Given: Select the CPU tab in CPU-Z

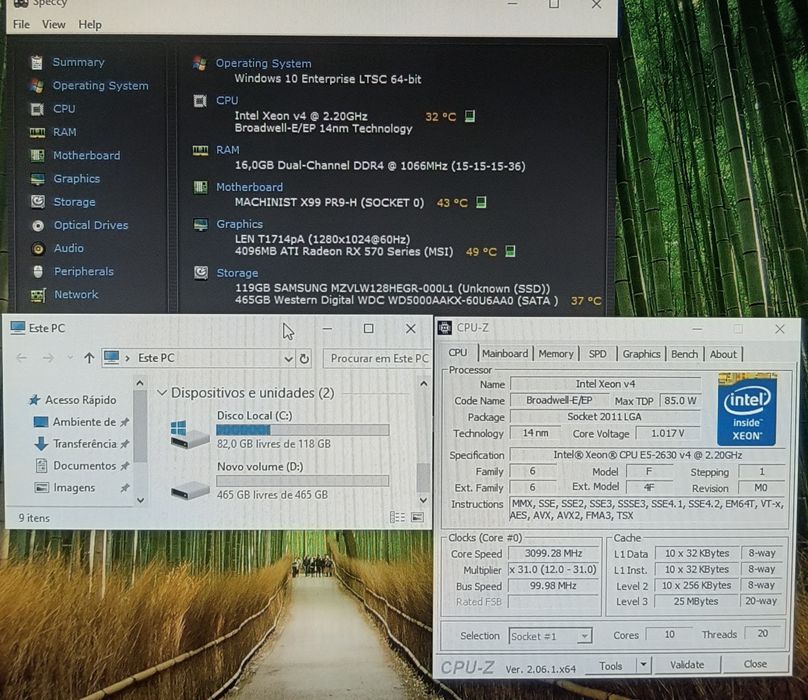Looking at the screenshot, I should point(458,353).
